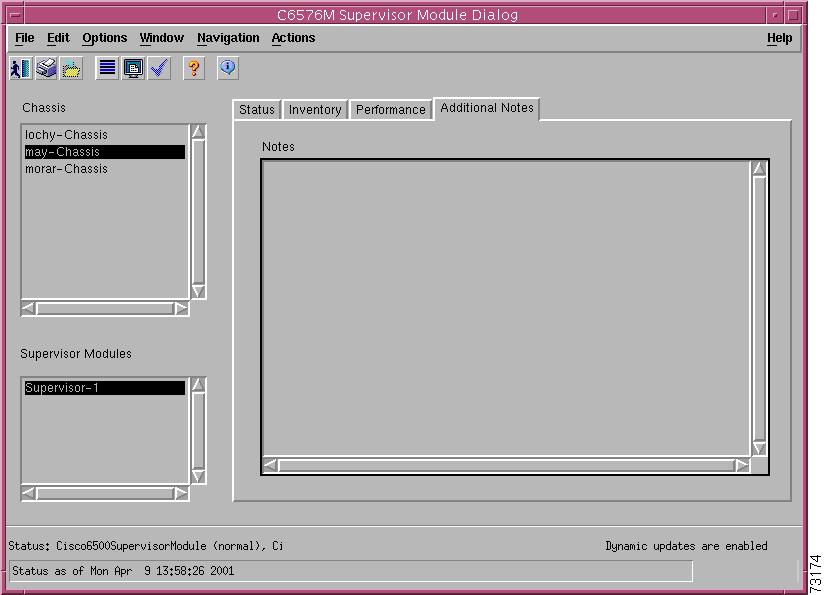Click Notes area scroll left arrow
Viewport: 826px width, 595px height.
click(x=270, y=465)
